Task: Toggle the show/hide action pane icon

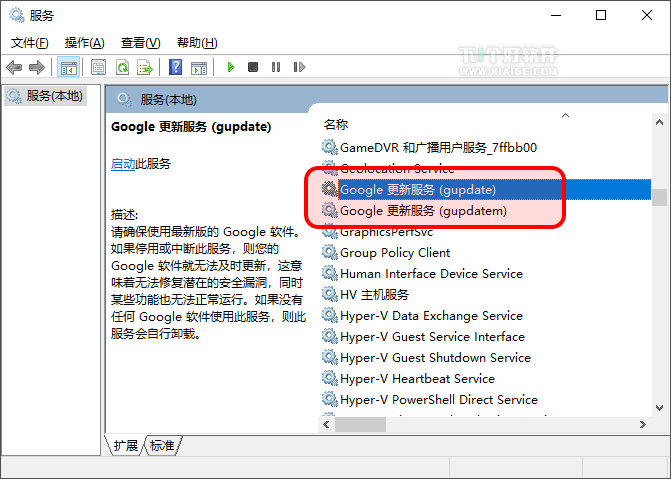Action: tap(199, 67)
